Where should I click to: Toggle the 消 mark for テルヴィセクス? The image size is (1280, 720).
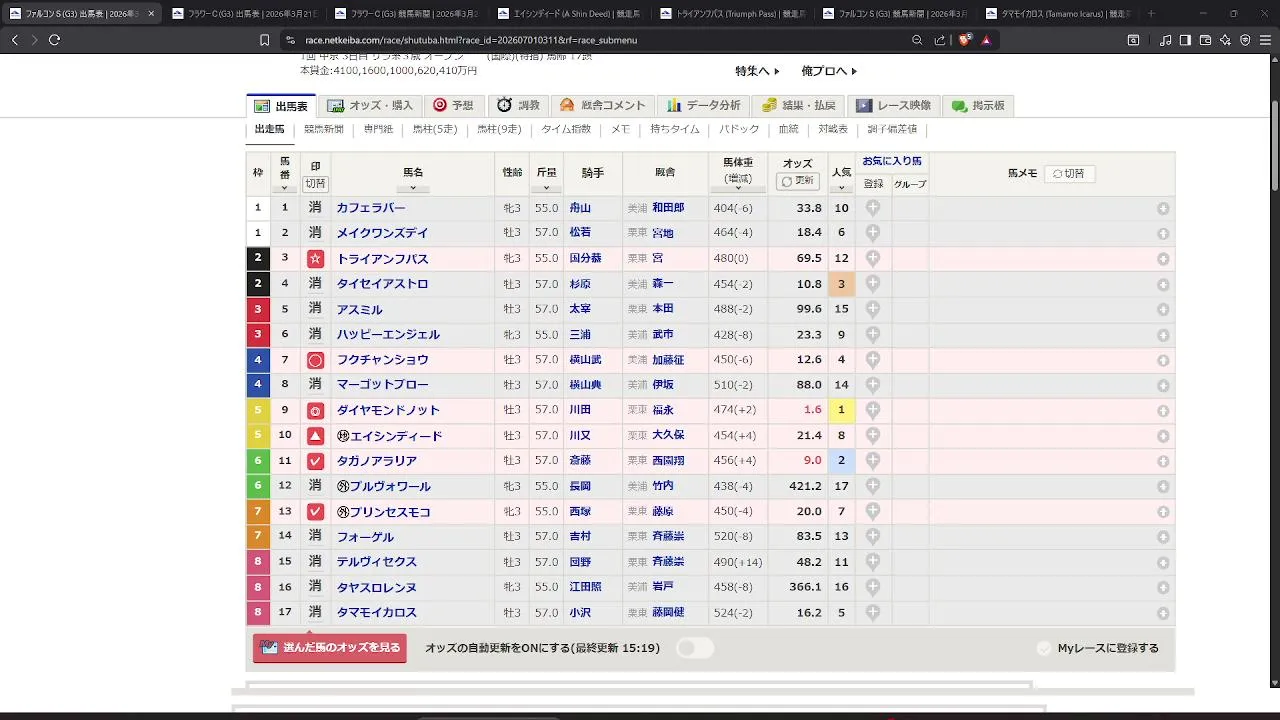(x=315, y=562)
